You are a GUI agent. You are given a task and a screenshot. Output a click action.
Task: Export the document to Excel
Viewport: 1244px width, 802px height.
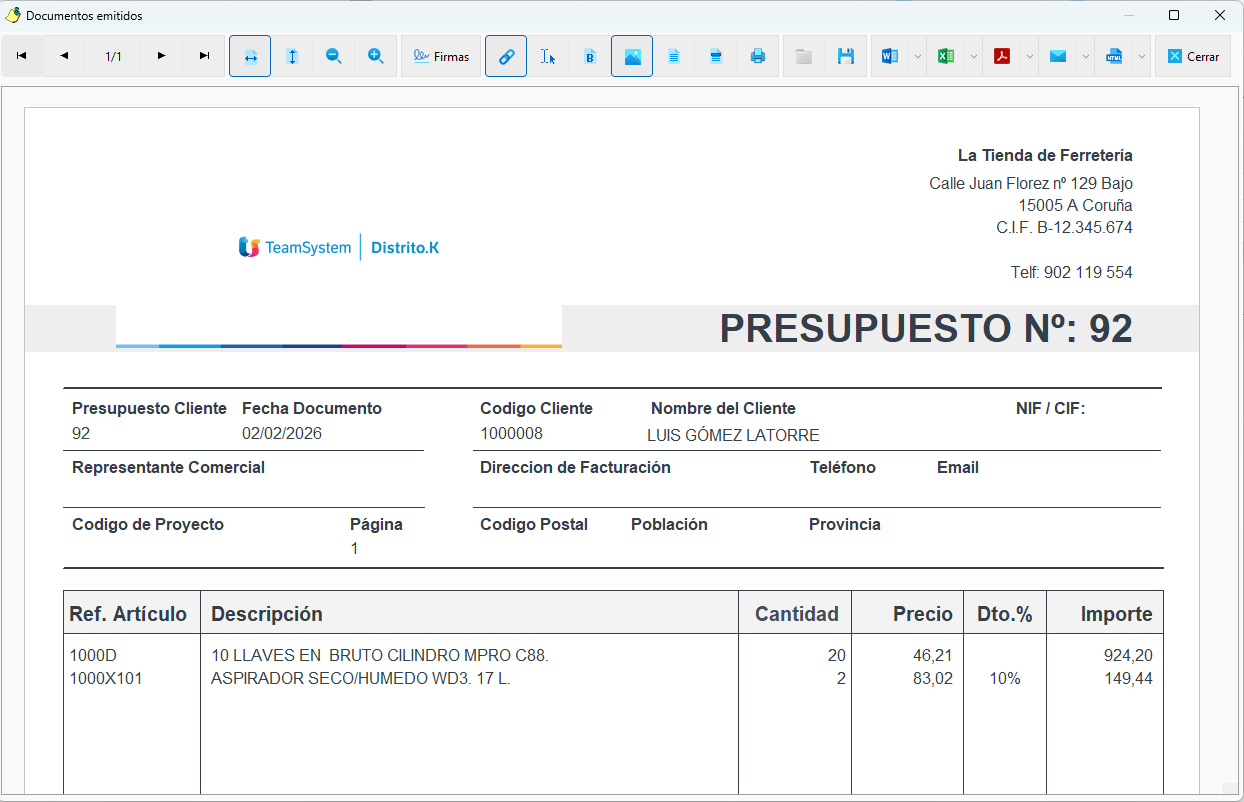[x=946, y=56]
